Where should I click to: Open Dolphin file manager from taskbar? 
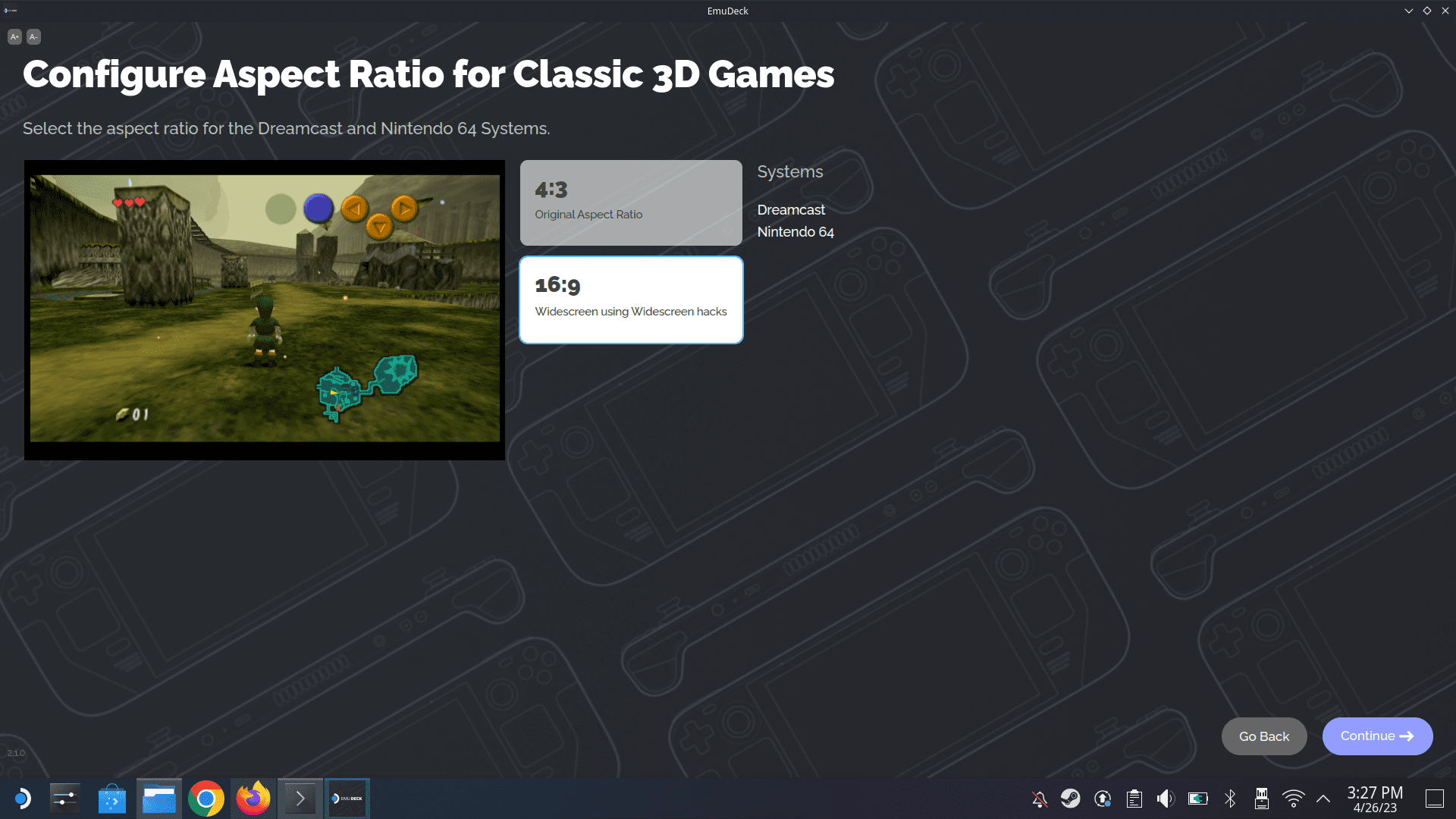coord(159,799)
